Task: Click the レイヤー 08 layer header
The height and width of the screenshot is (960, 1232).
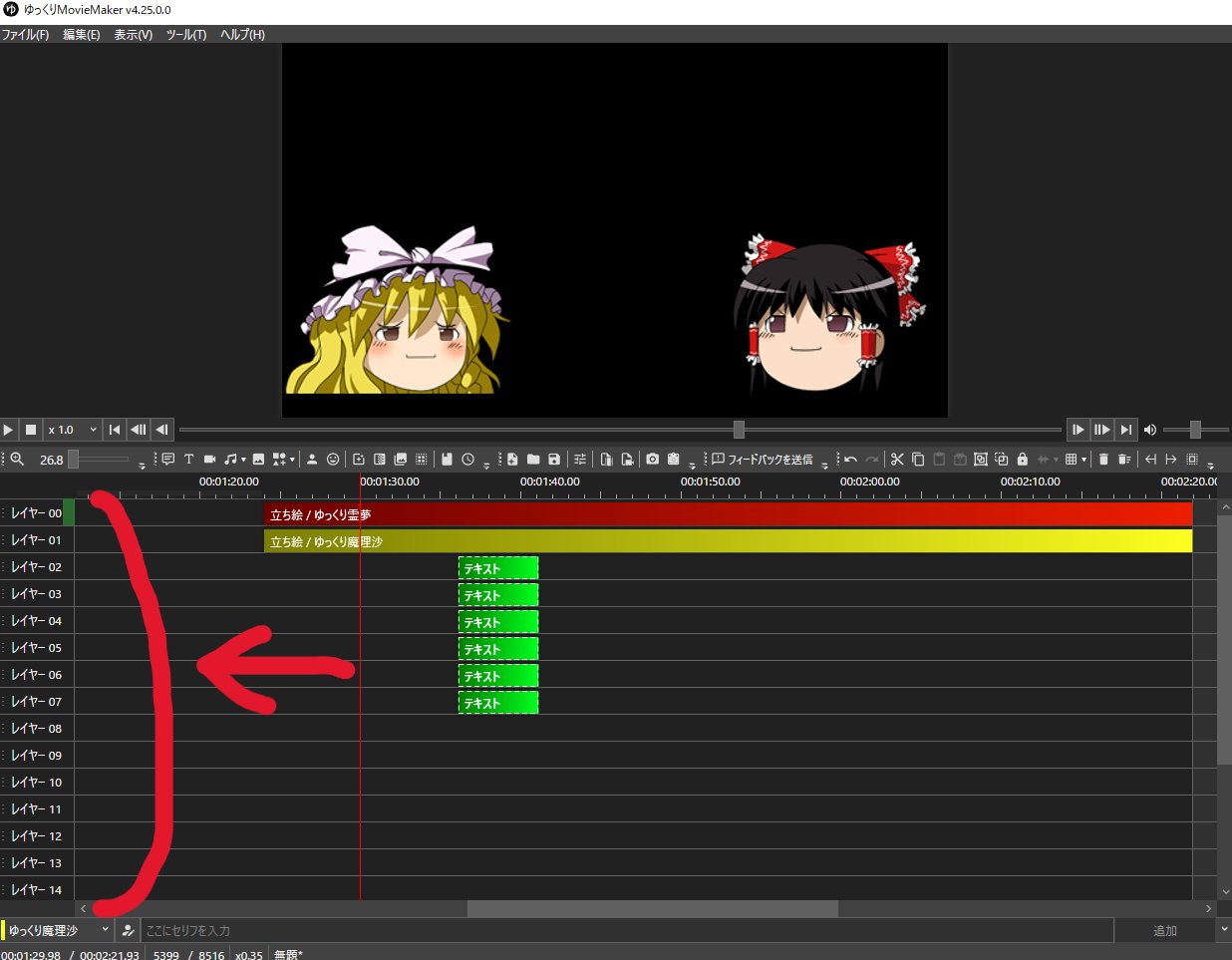Action: click(37, 728)
